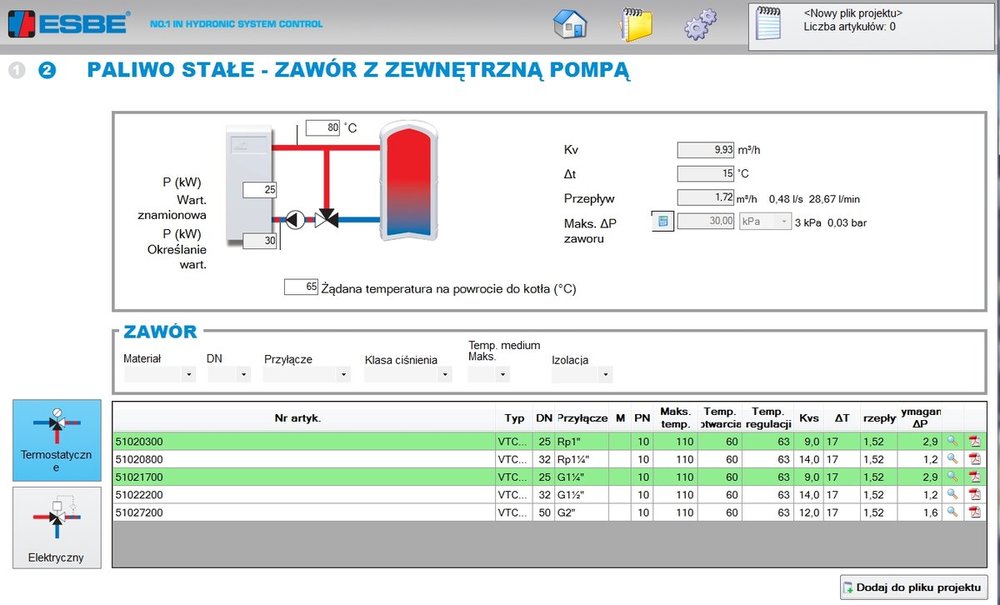
Task: Click the home icon in the toolbar
Action: click(570, 22)
